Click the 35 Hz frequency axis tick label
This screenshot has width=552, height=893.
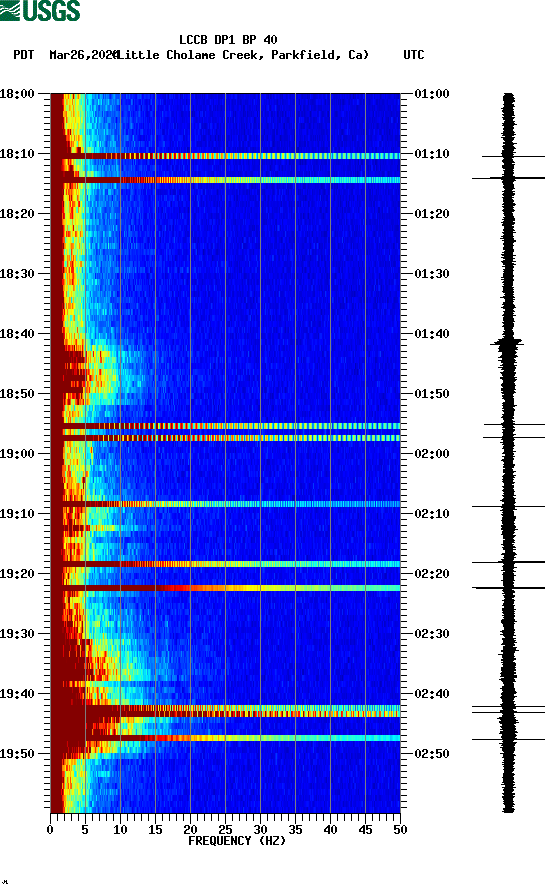pos(295,830)
